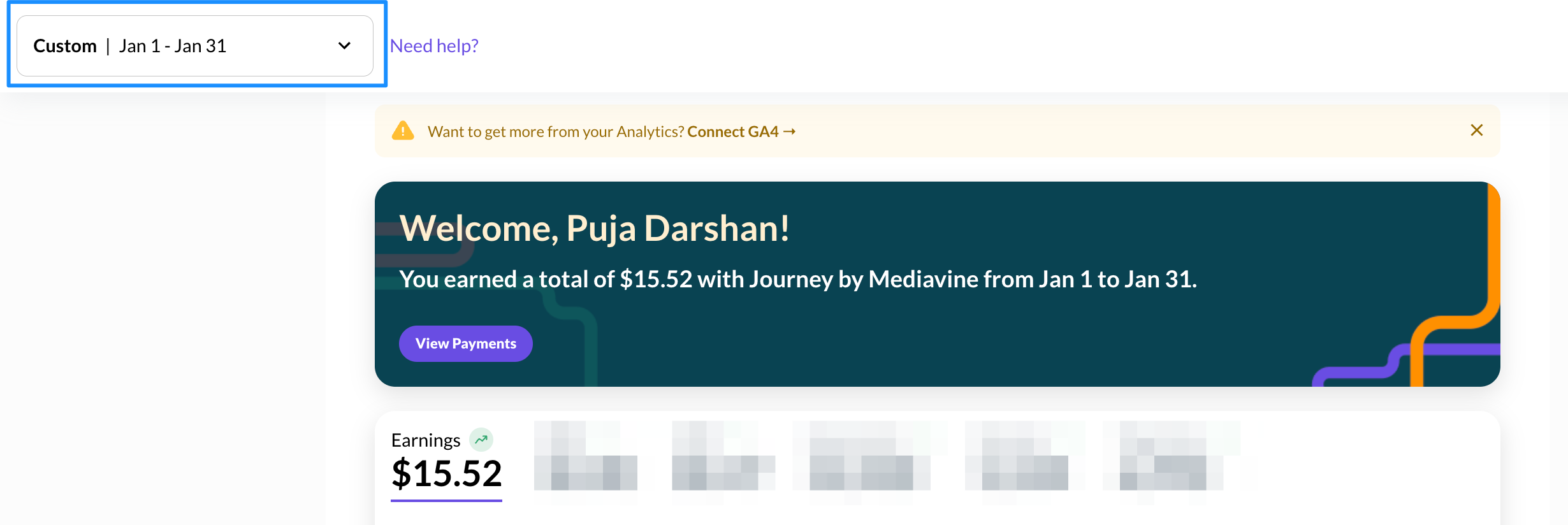The height and width of the screenshot is (525, 1568).
Task: Select the first blurred metric after Earnings
Action: (586, 457)
